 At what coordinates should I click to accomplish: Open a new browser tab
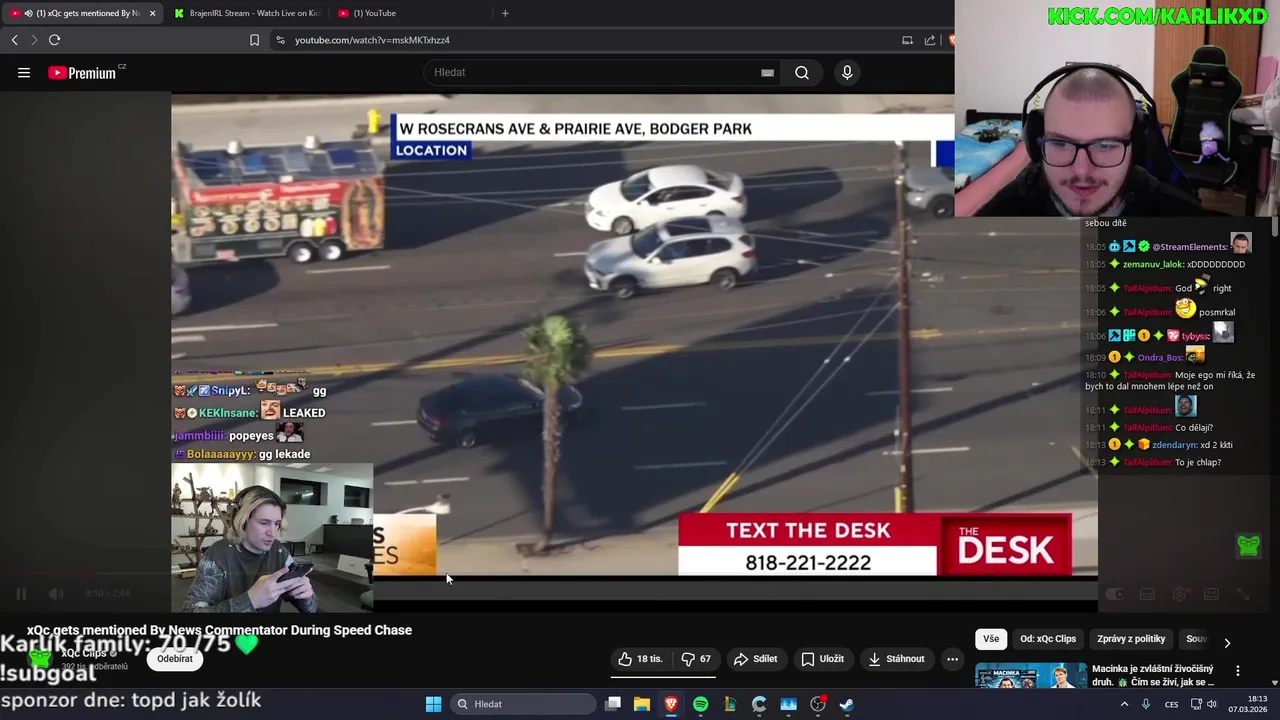(505, 13)
